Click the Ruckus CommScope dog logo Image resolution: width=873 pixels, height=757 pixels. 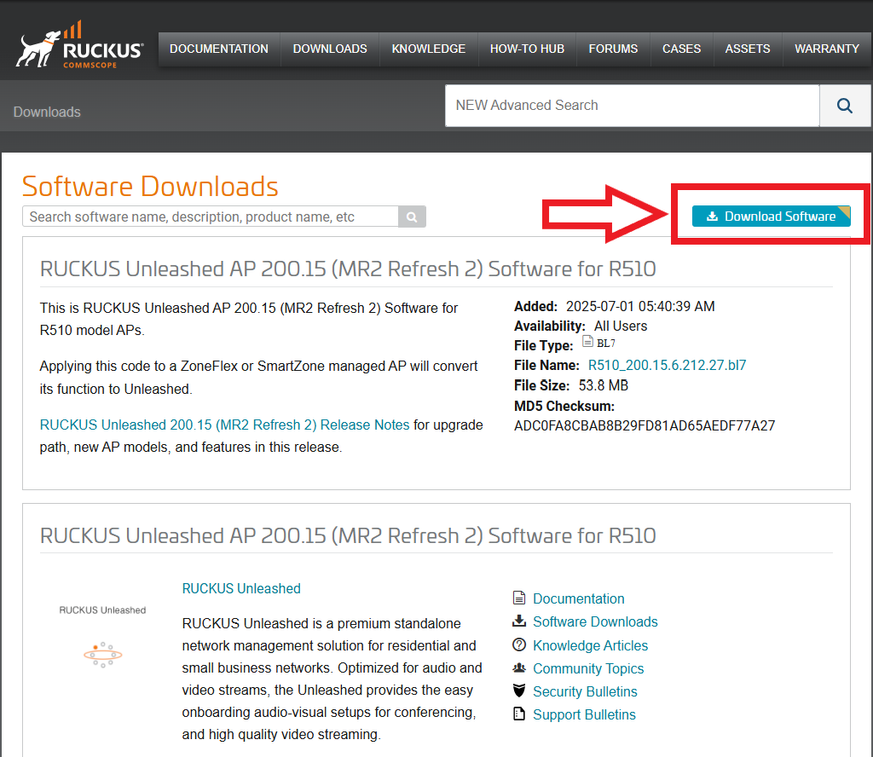click(79, 48)
